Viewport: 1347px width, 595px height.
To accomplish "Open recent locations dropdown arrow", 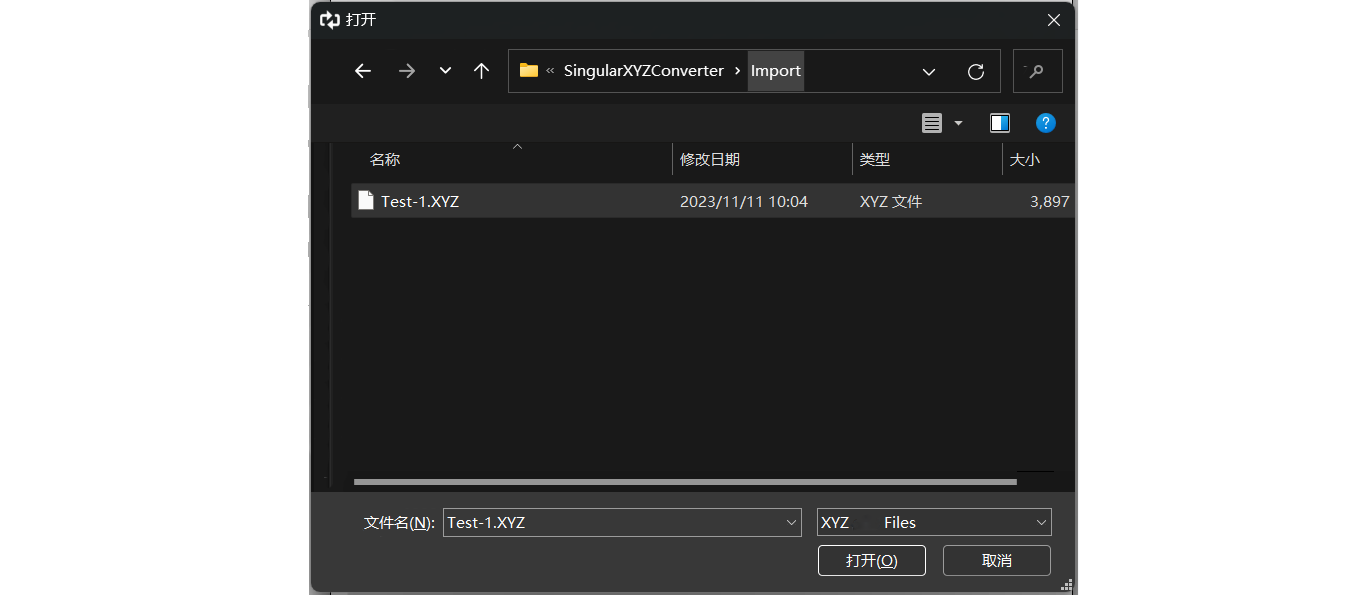I will click(445, 71).
